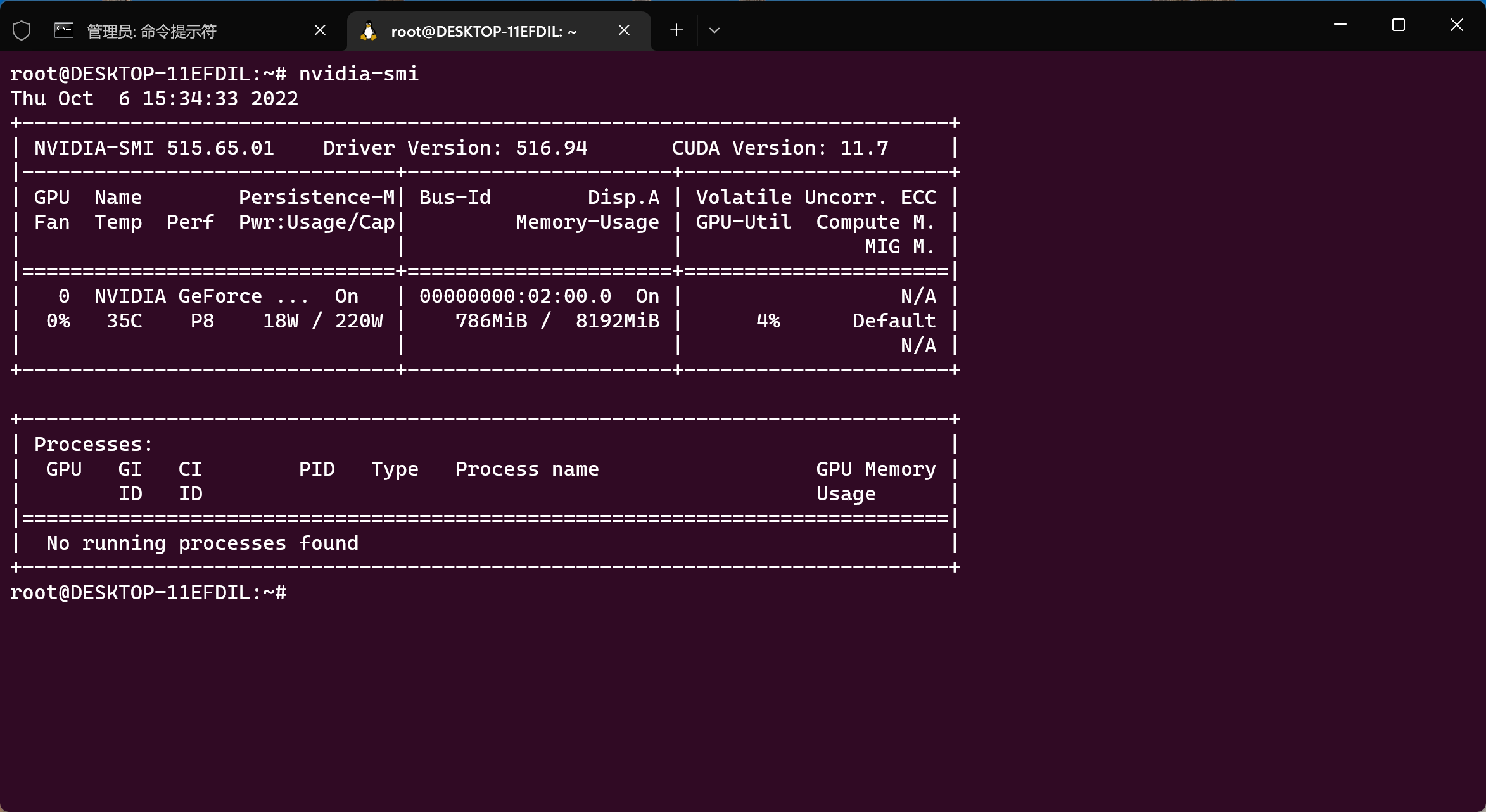Viewport: 1486px width, 812px height.
Task: Close the root@DESKTOP-11EFDIL tab
Action: point(624,30)
